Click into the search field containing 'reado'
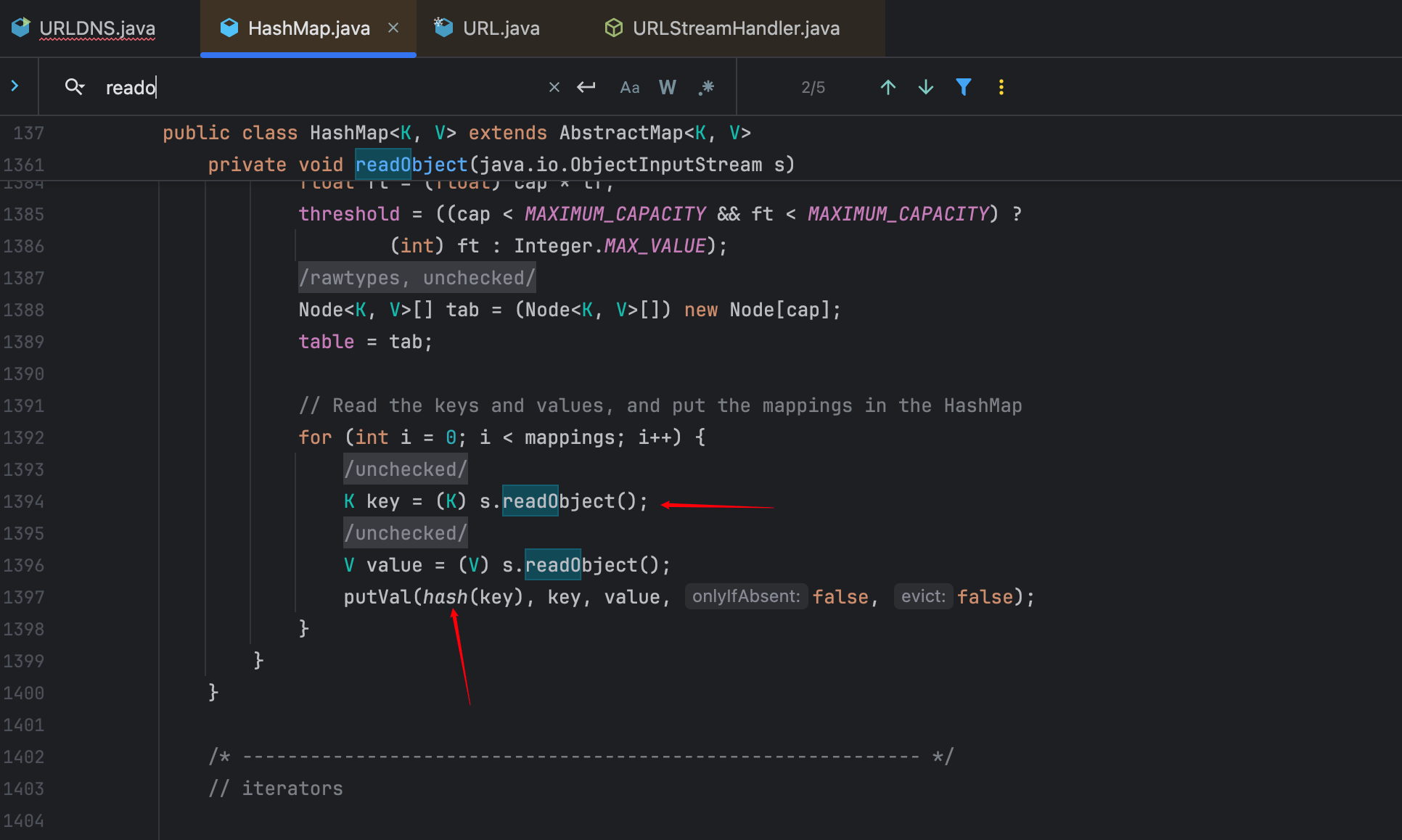The height and width of the screenshot is (840, 1402). click(319, 88)
